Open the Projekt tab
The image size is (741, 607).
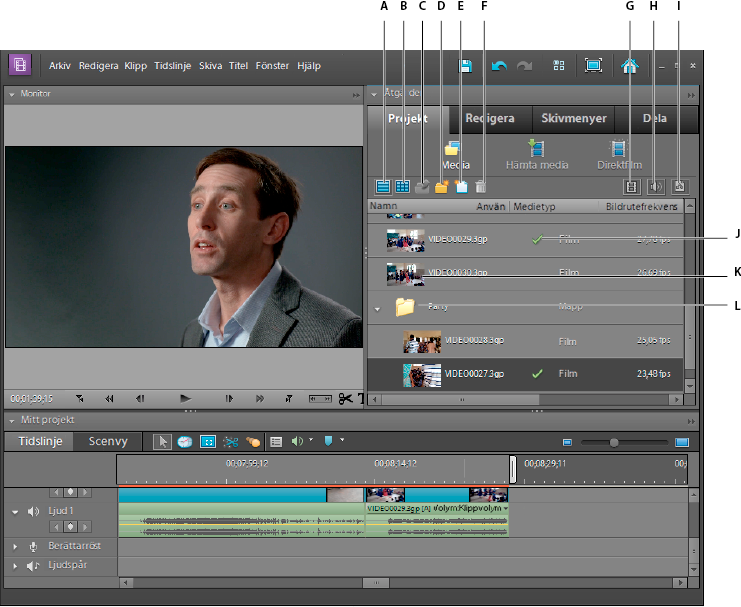[x=407, y=119]
